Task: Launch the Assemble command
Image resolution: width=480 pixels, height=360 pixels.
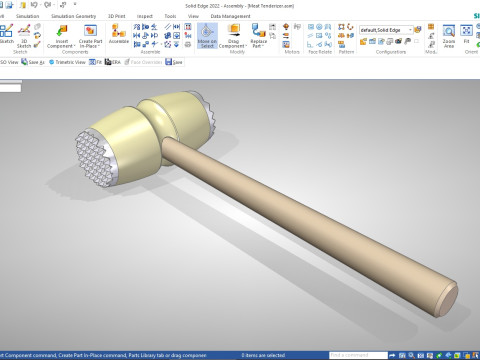Action: point(119,33)
